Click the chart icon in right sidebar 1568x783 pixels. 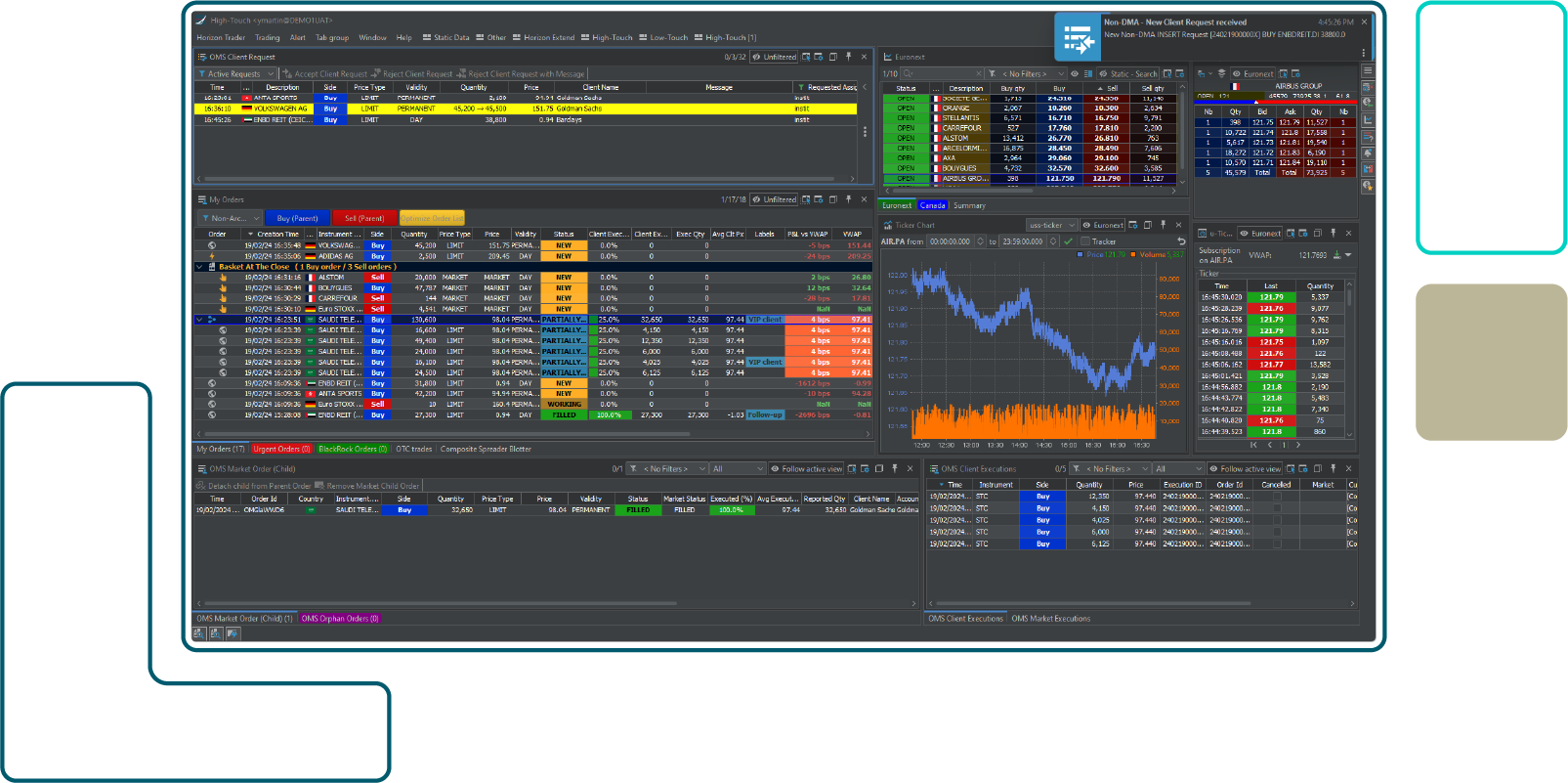click(x=1368, y=119)
